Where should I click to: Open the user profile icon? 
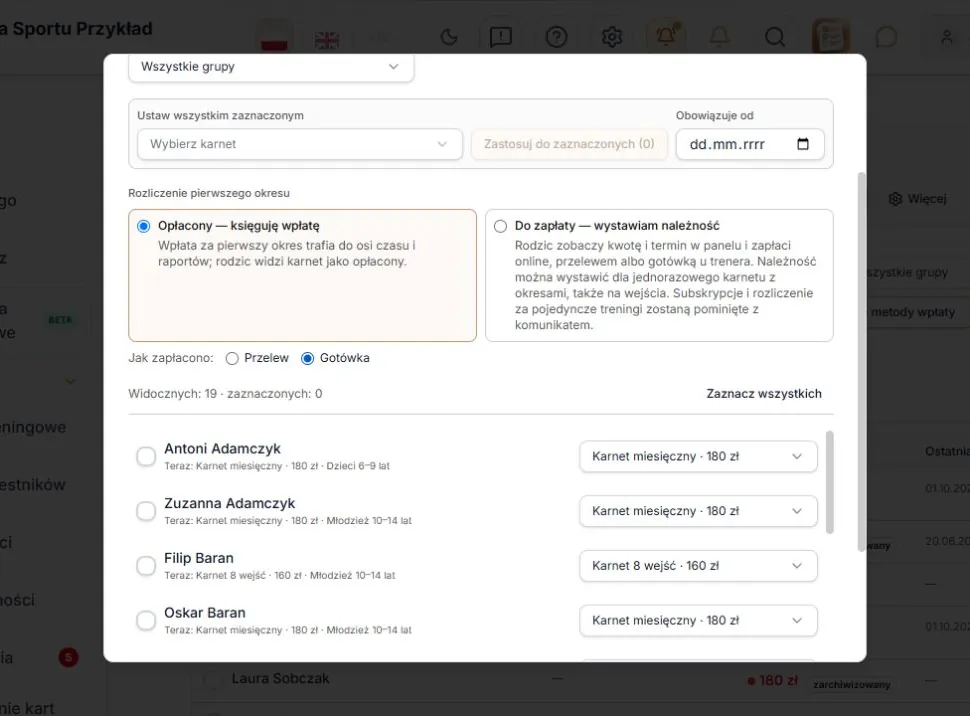pyautogui.click(x=946, y=37)
